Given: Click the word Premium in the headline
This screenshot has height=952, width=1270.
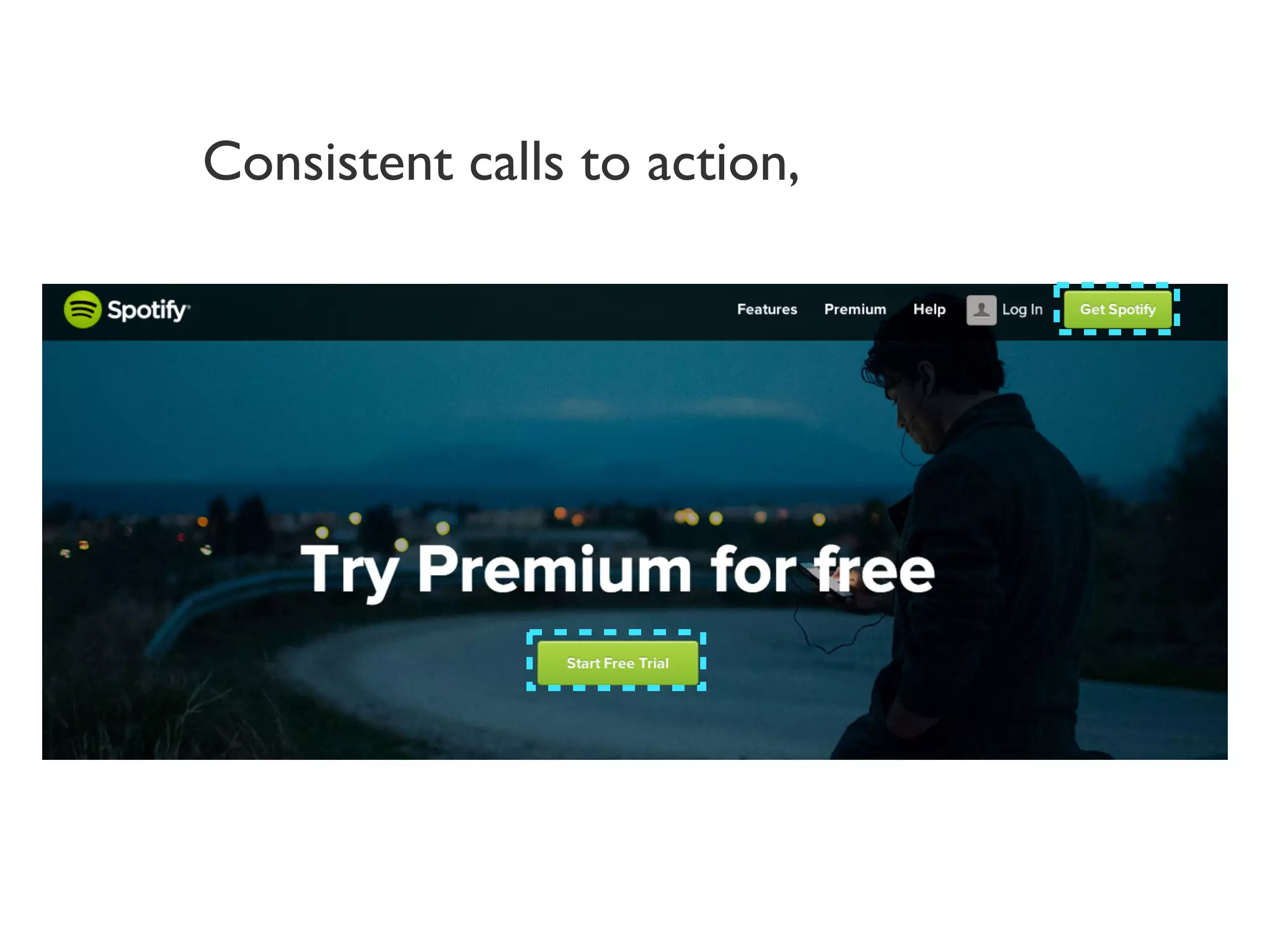Looking at the screenshot, I should (x=555, y=569).
